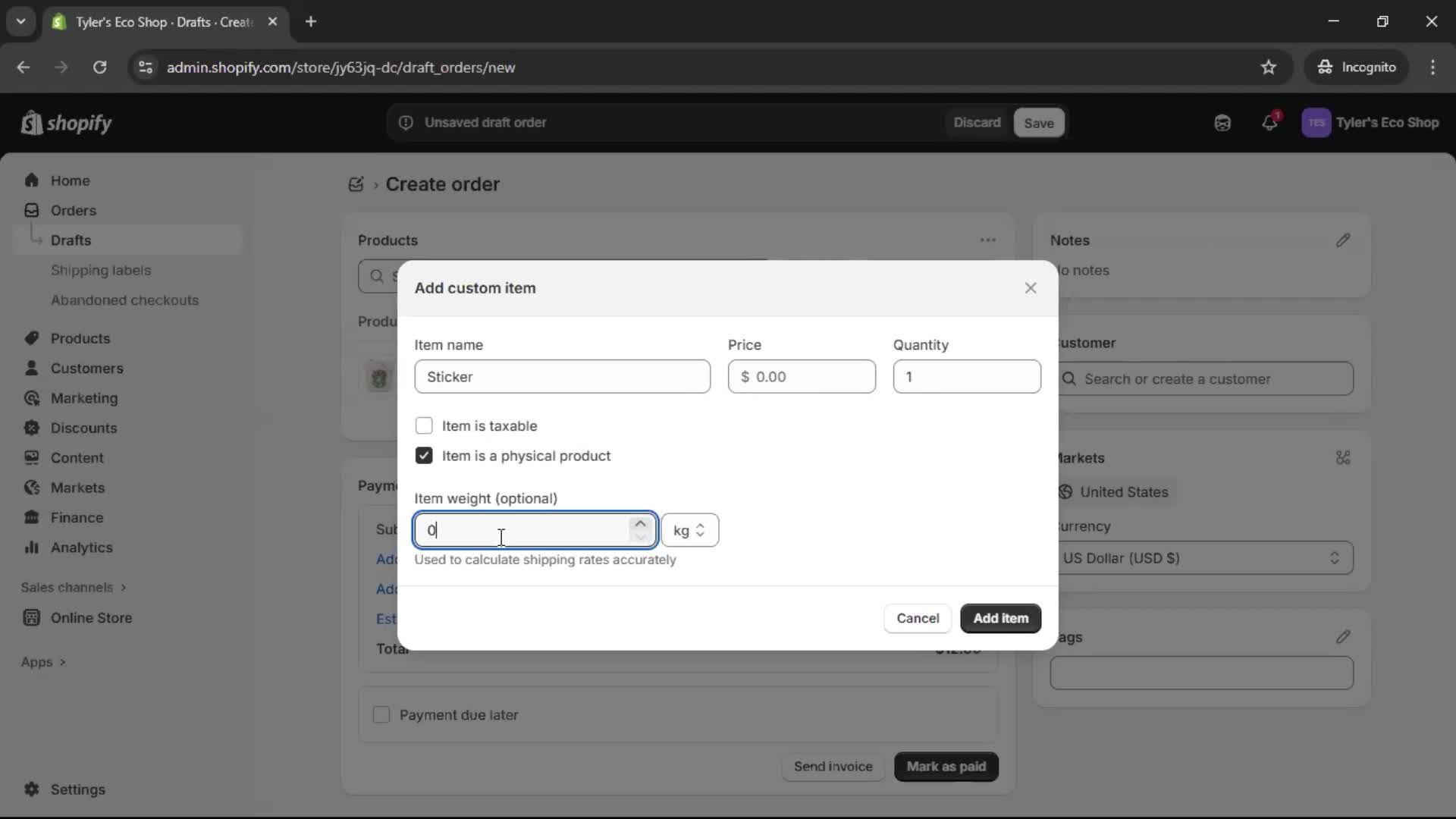
Task: Uncheck Item is a physical product
Action: coord(424,456)
